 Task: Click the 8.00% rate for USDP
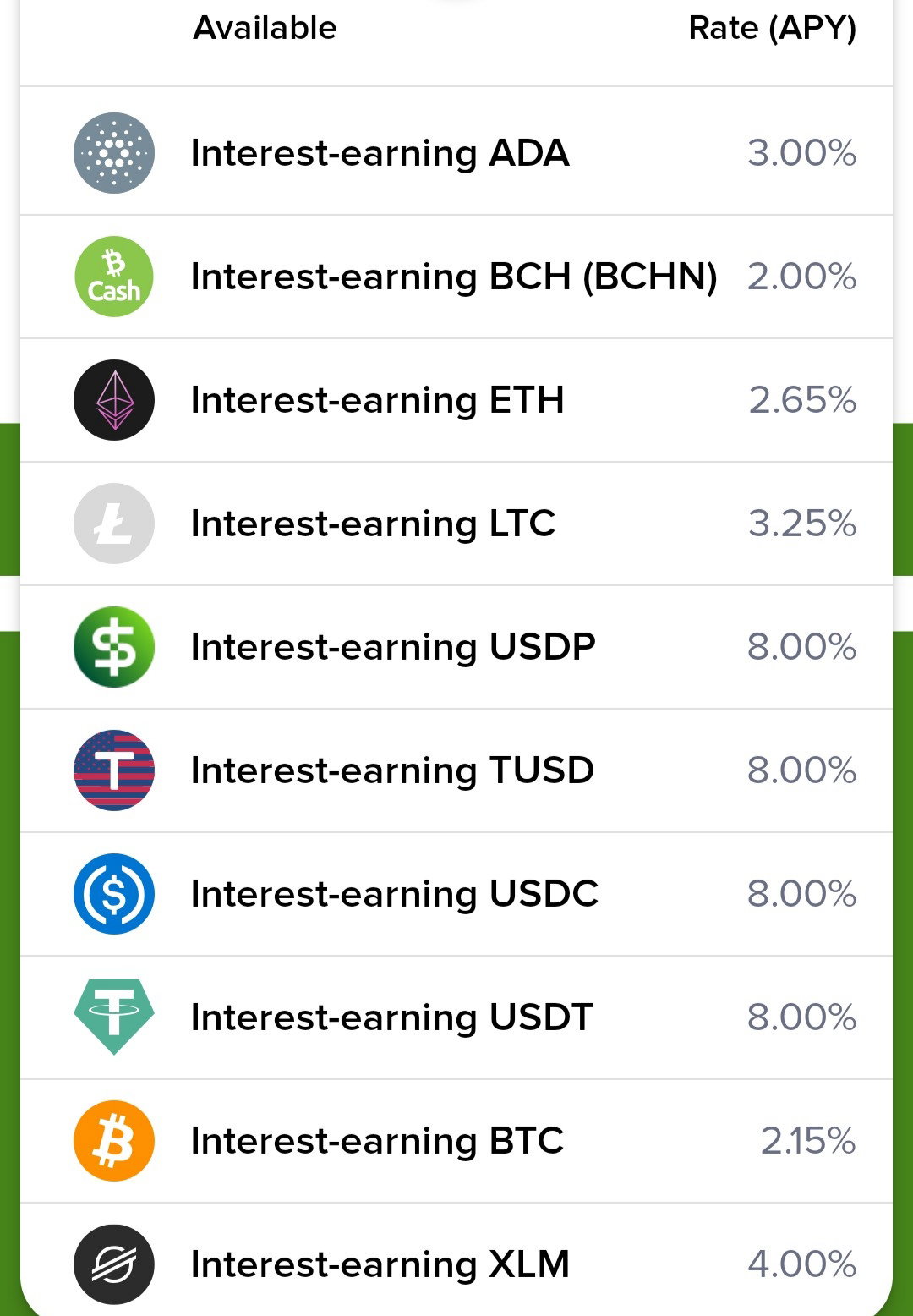pos(801,648)
